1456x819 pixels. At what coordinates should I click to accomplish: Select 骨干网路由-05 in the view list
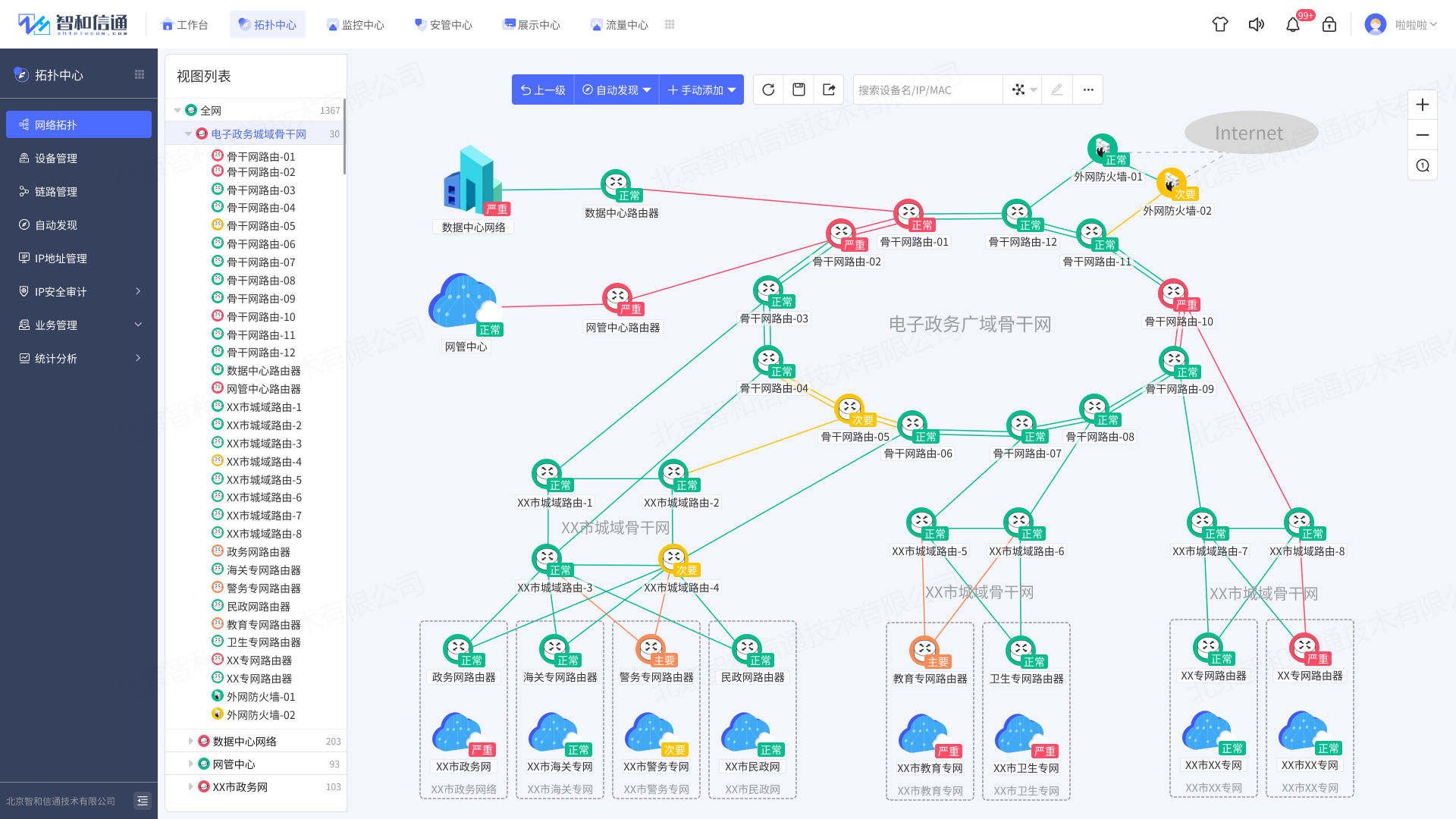pyautogui.click(x=258, y=225)
